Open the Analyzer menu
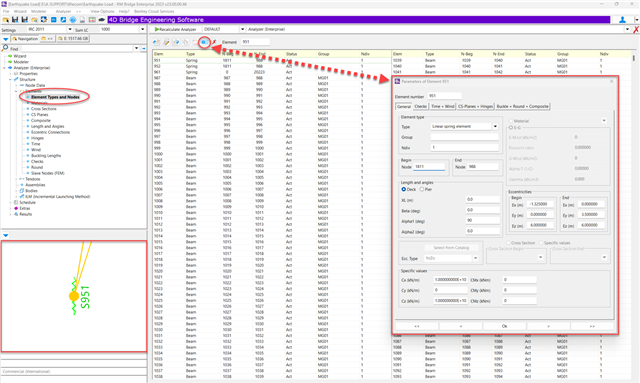Image resolution: width=640 pixels, height=383 pixels. tap(63, 11)
